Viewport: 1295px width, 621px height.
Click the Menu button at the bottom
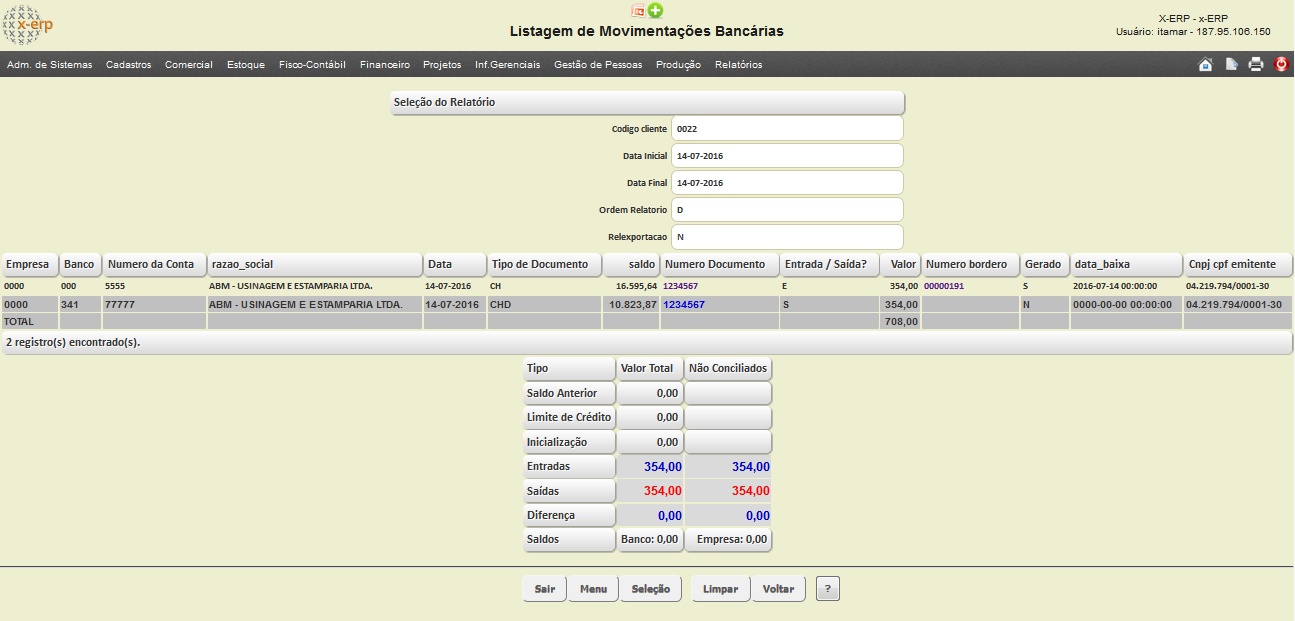593,589
